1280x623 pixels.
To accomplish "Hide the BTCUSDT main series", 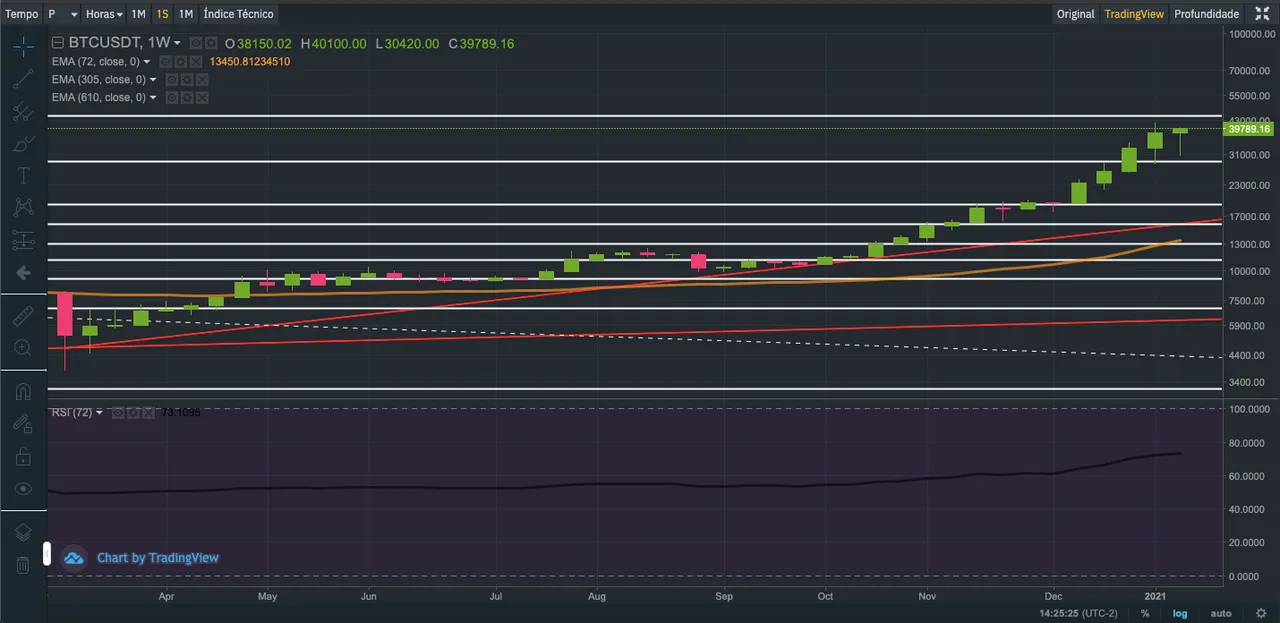I will point(196,43).
